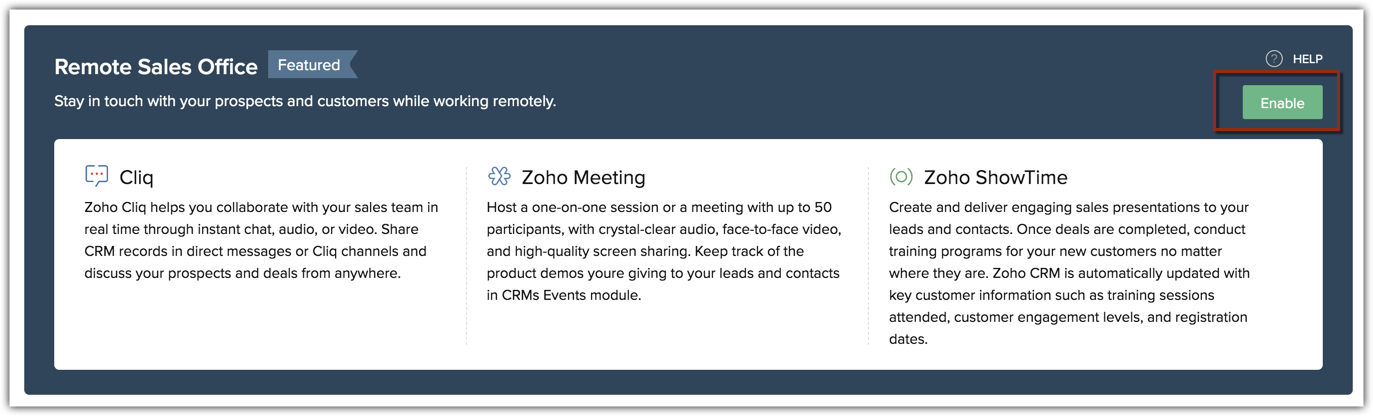This screenshot has height=416, width=1373.
Task: Click the Zoho ShowTime circular icon
Action: [x=901, y=177]
